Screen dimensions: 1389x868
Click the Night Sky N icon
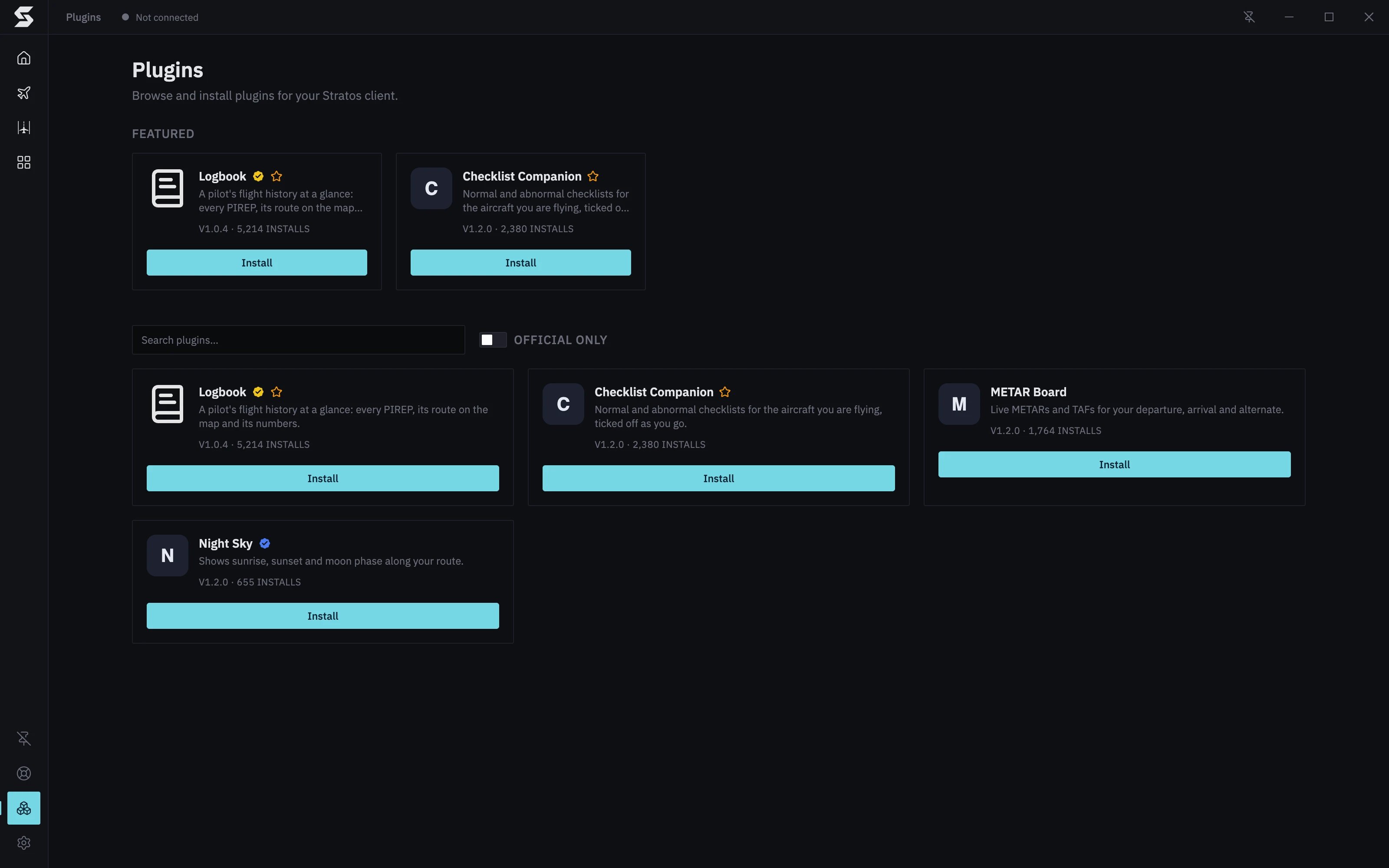click(168, 555)
